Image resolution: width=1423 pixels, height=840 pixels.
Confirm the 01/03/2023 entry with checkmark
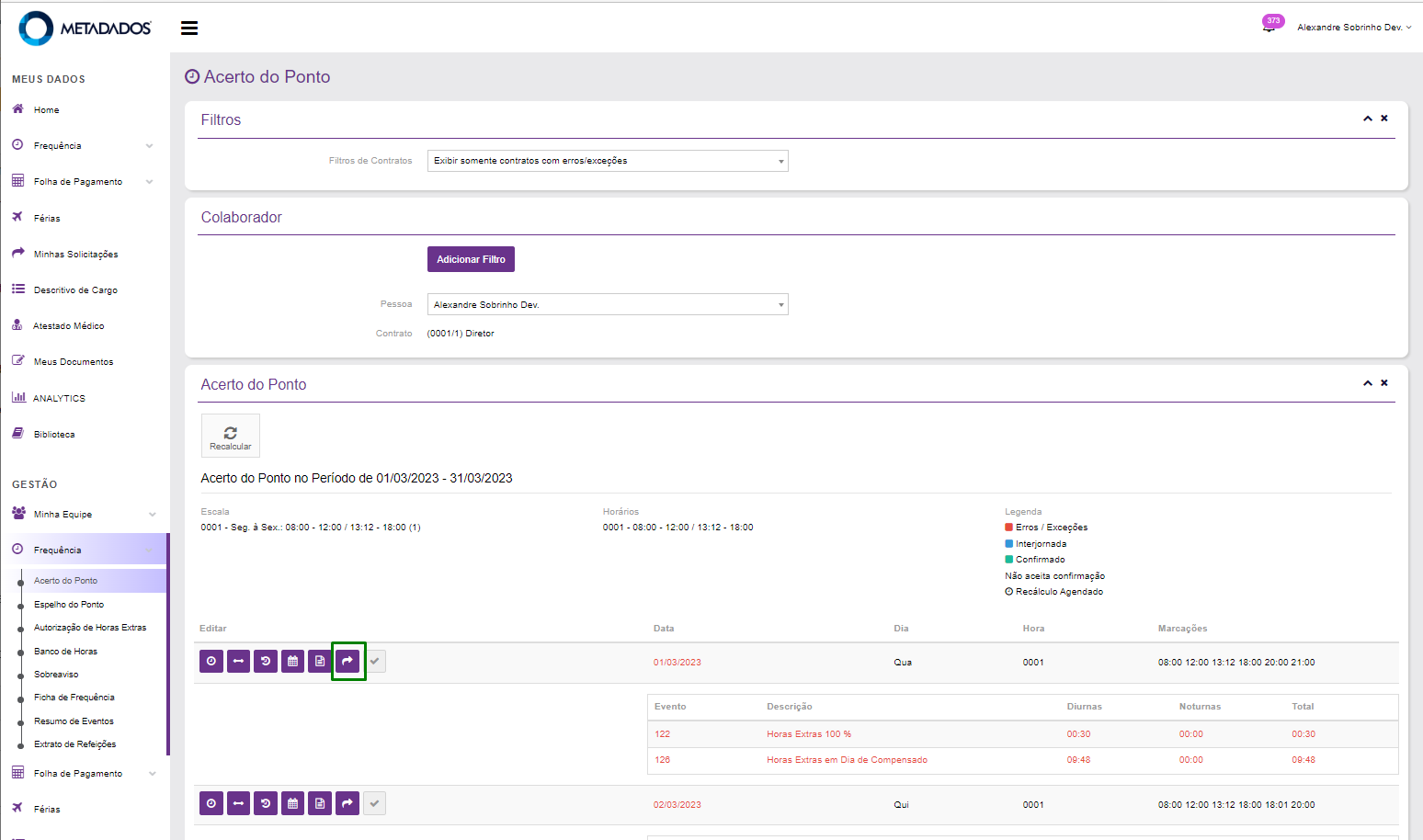click(374, 661)
